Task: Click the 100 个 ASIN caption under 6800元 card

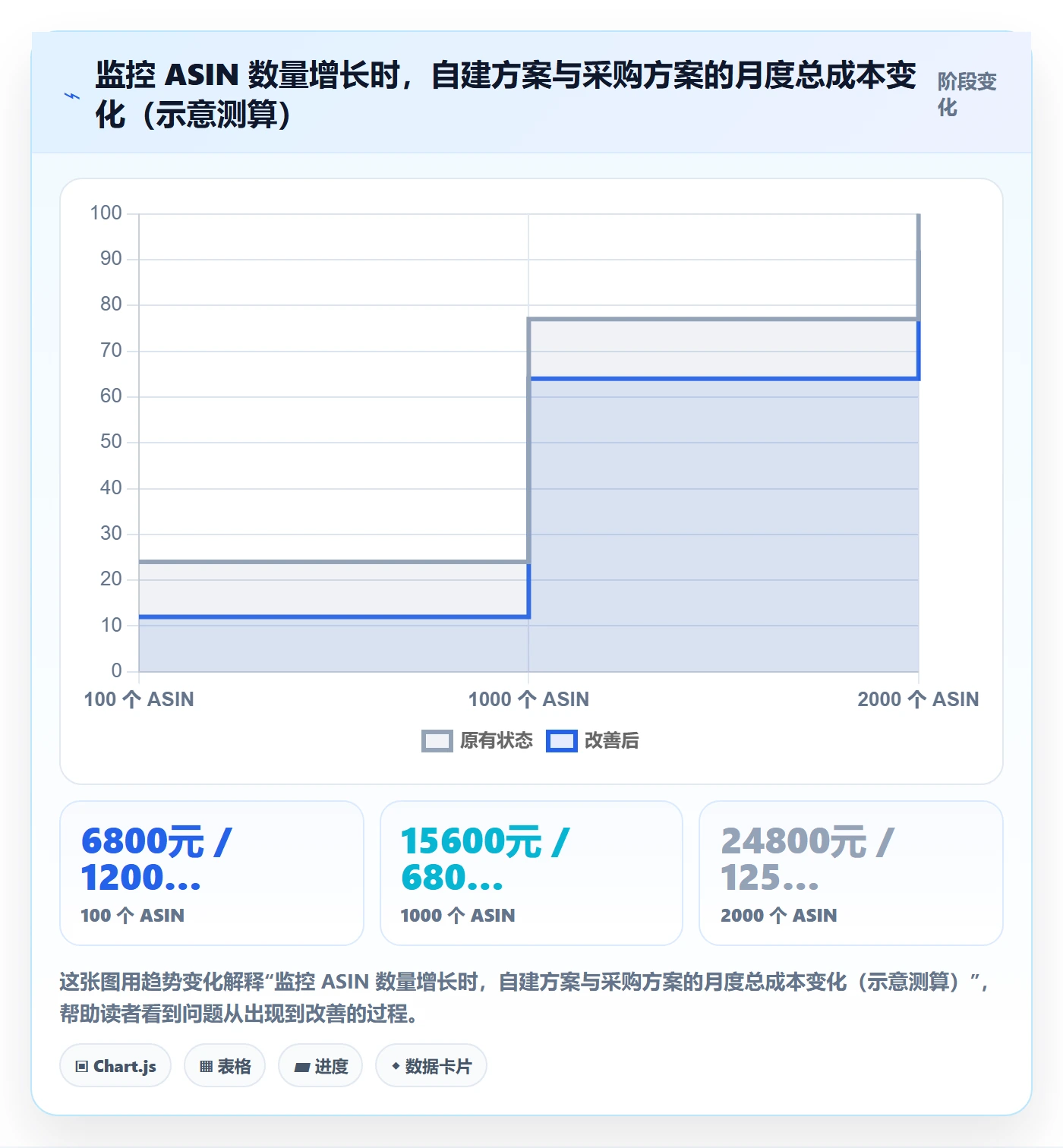Action: point(133,916)
